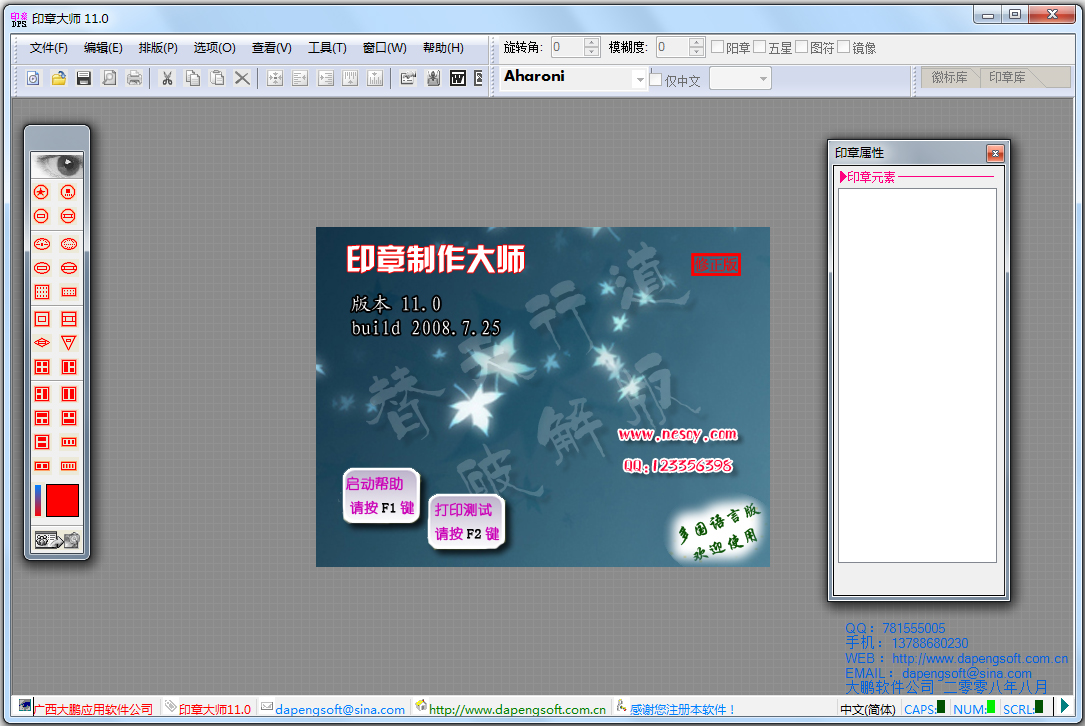Click the paste clipboard icon

217,78
